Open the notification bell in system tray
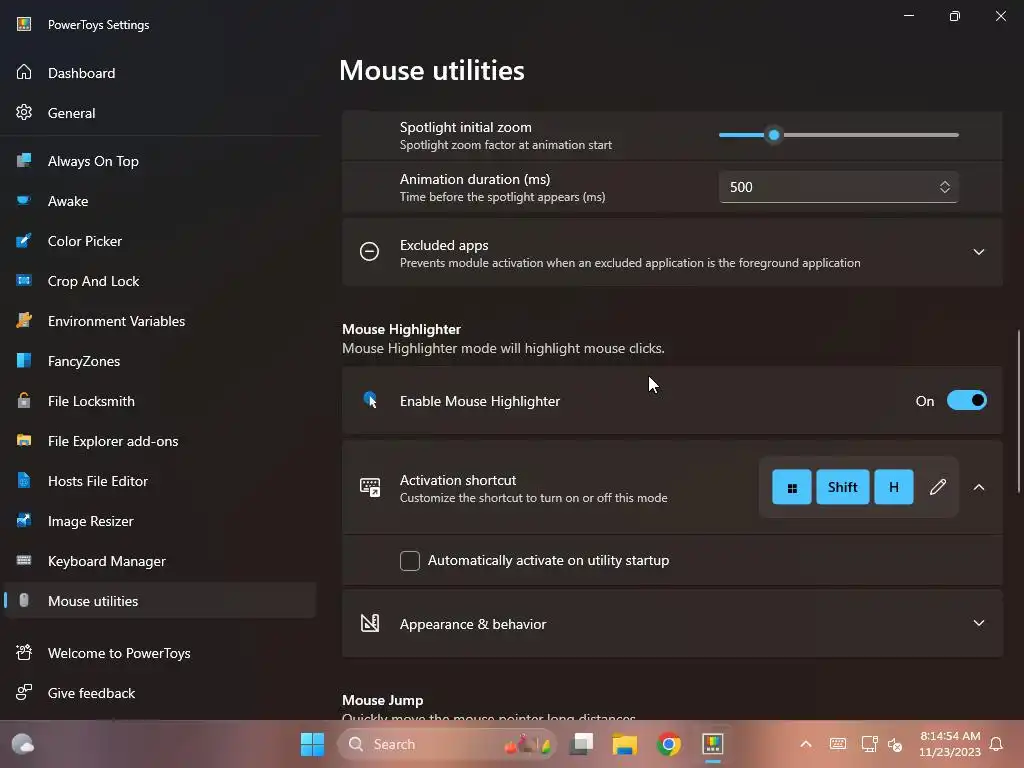This screenshot has width=1024, height=768. 996,744
